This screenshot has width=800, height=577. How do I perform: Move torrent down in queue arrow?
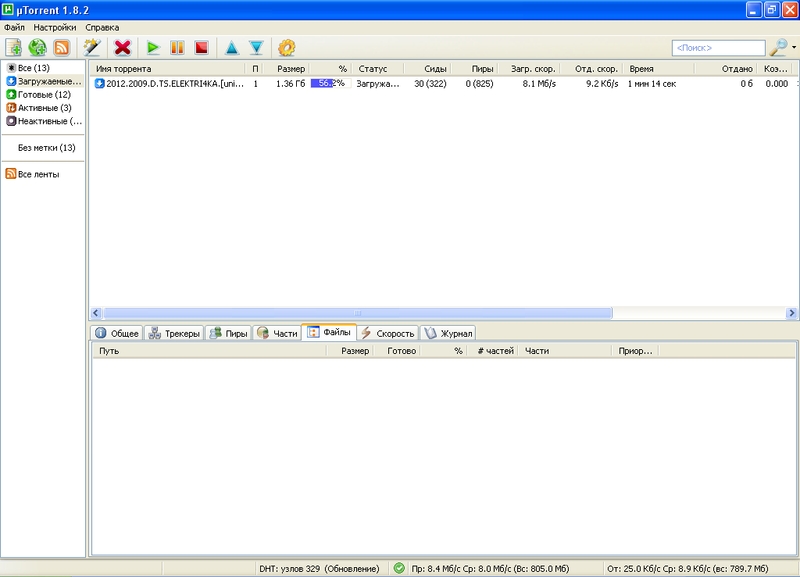[256, 48]
